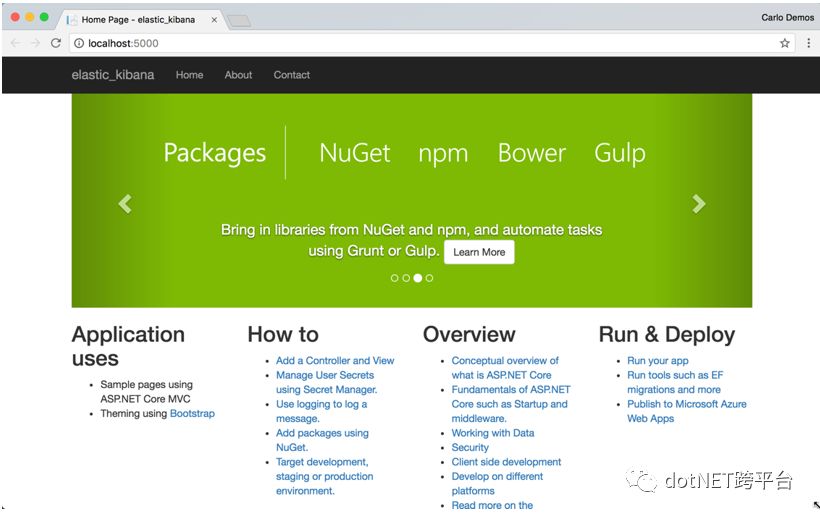
Task: Open the Carlo Demos profile button
Action: 788,17
